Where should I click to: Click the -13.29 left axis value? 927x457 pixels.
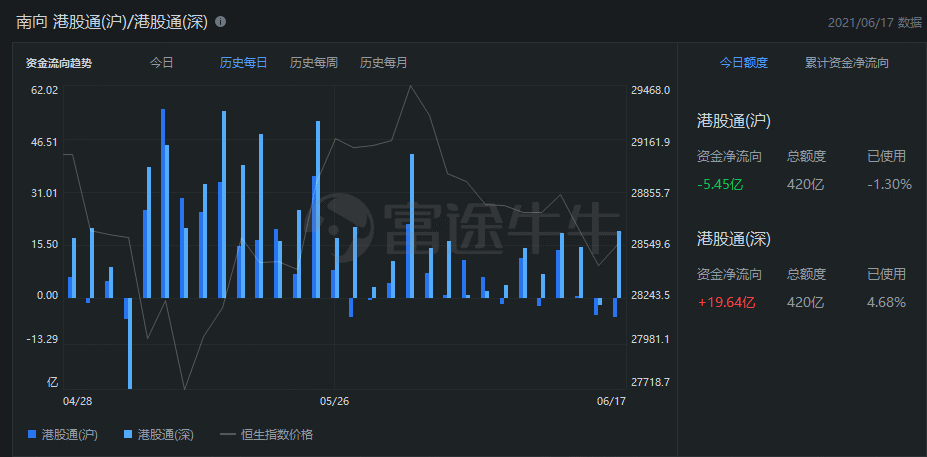(43, 339)
